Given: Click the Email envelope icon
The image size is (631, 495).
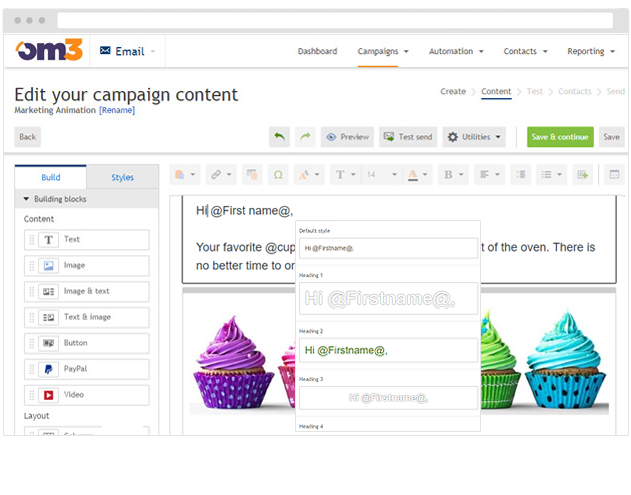Looking at the screenshot, I should point(105,50).
